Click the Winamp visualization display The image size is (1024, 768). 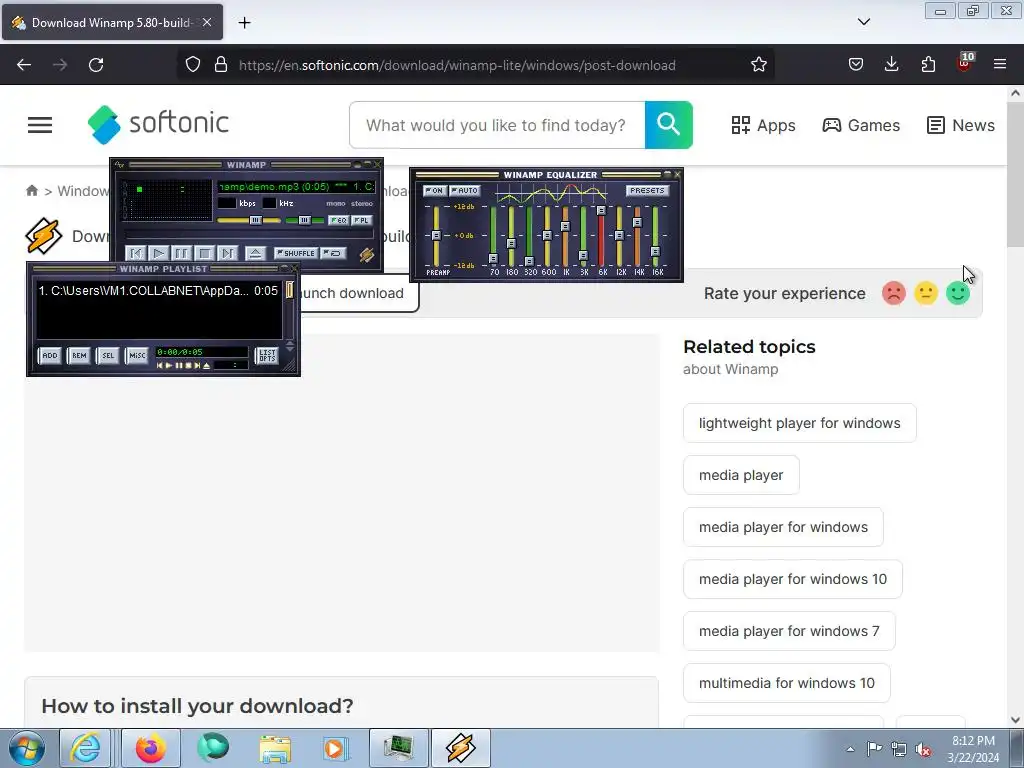pos(167,201)
